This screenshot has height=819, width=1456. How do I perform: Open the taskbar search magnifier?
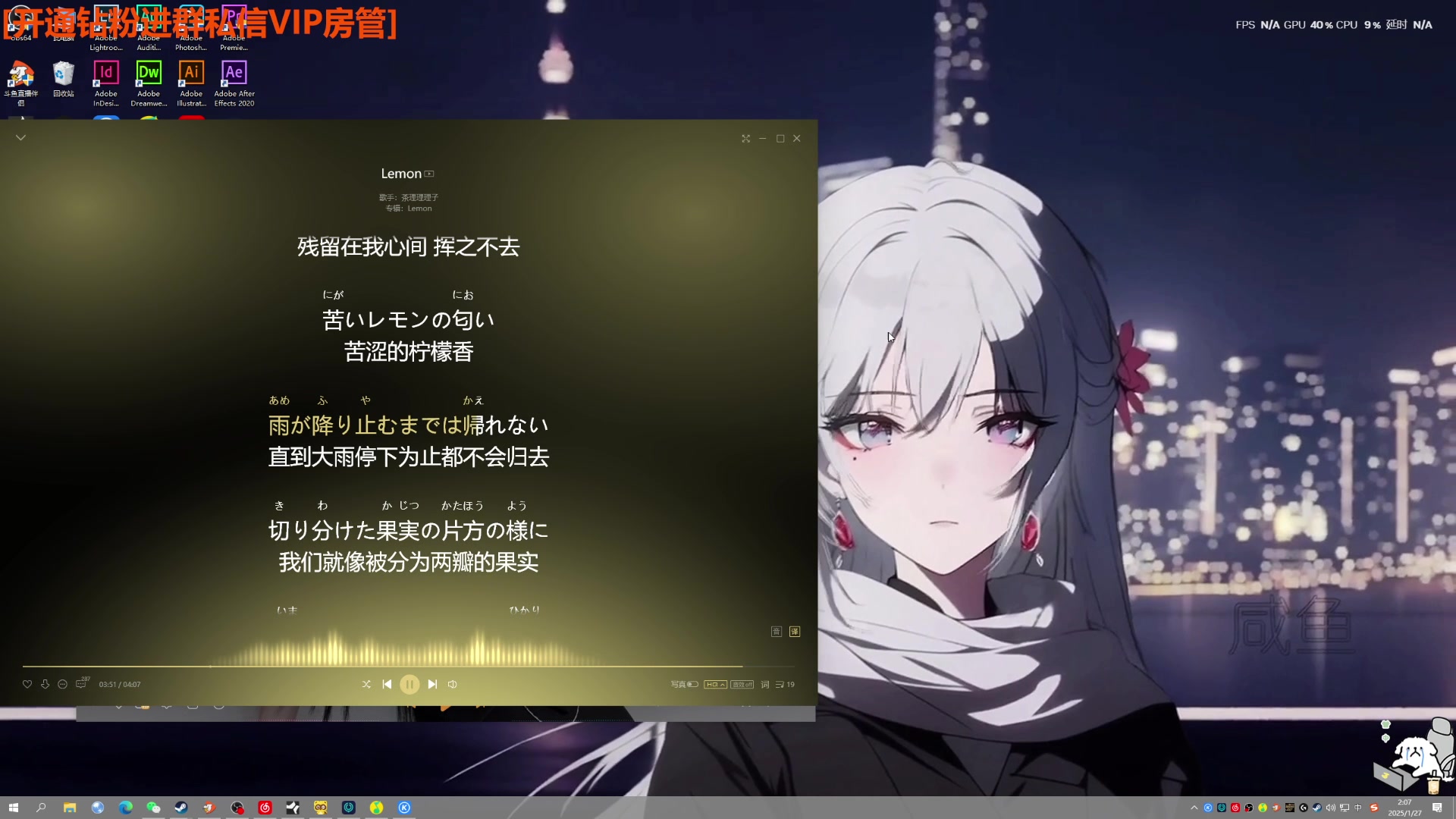point(41,808)
